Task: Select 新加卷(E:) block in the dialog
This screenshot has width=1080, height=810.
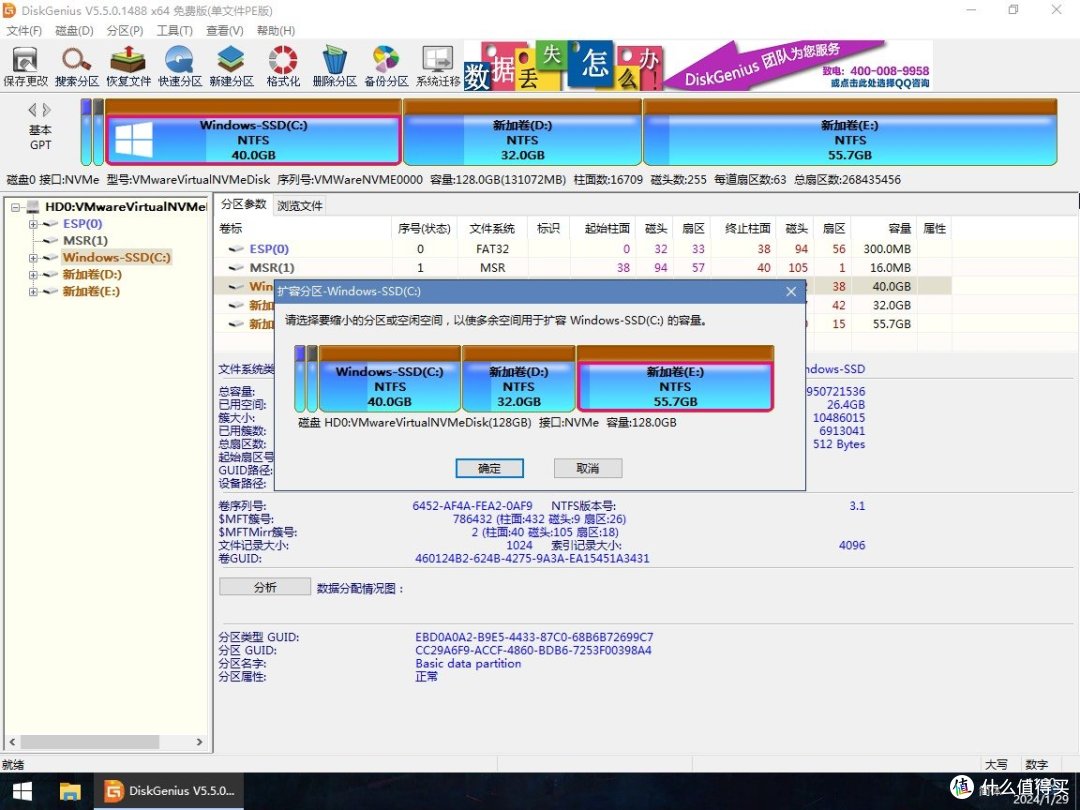Action: click(x=675, y=380)
